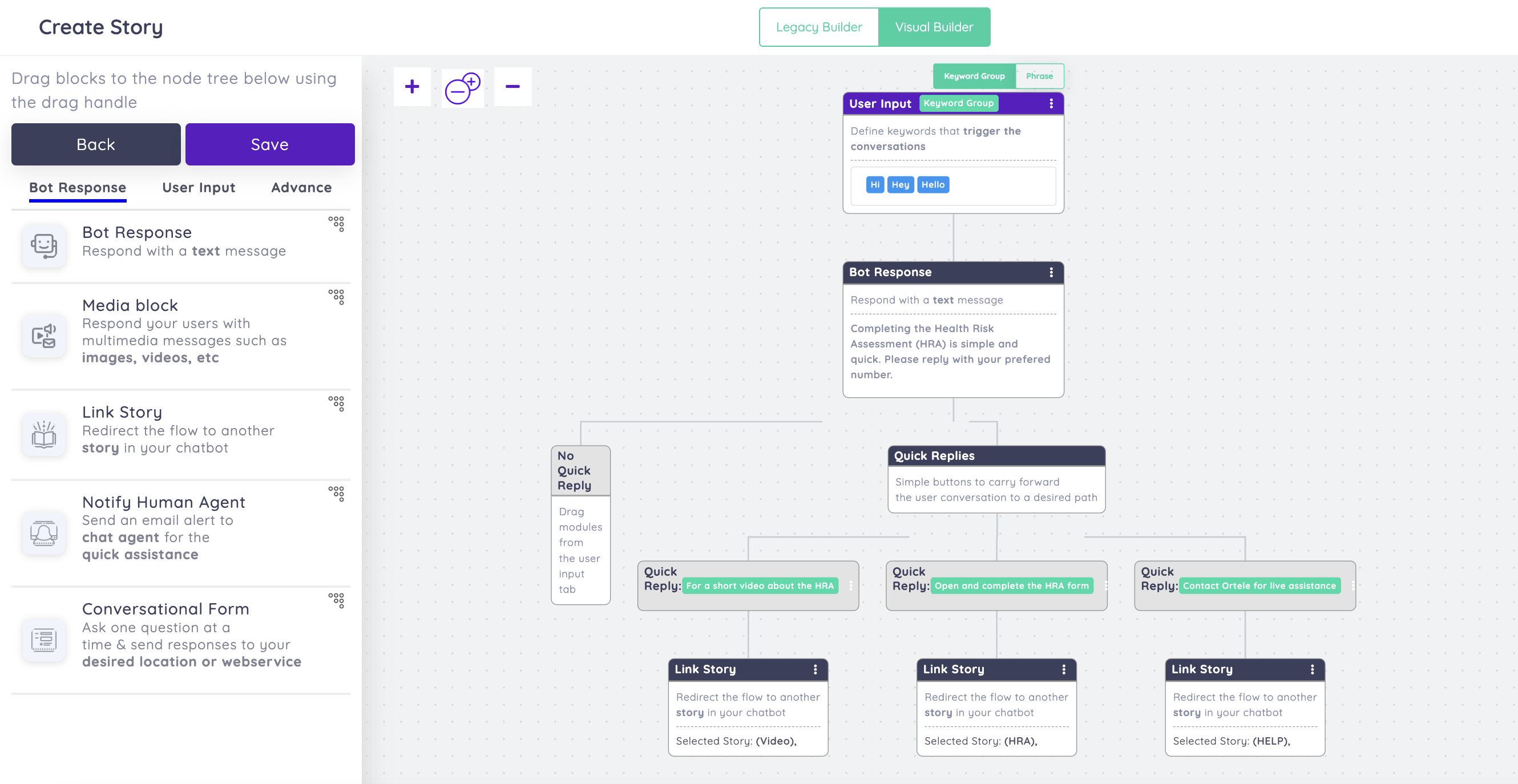Switch to the User Input tab

point(198,187)
